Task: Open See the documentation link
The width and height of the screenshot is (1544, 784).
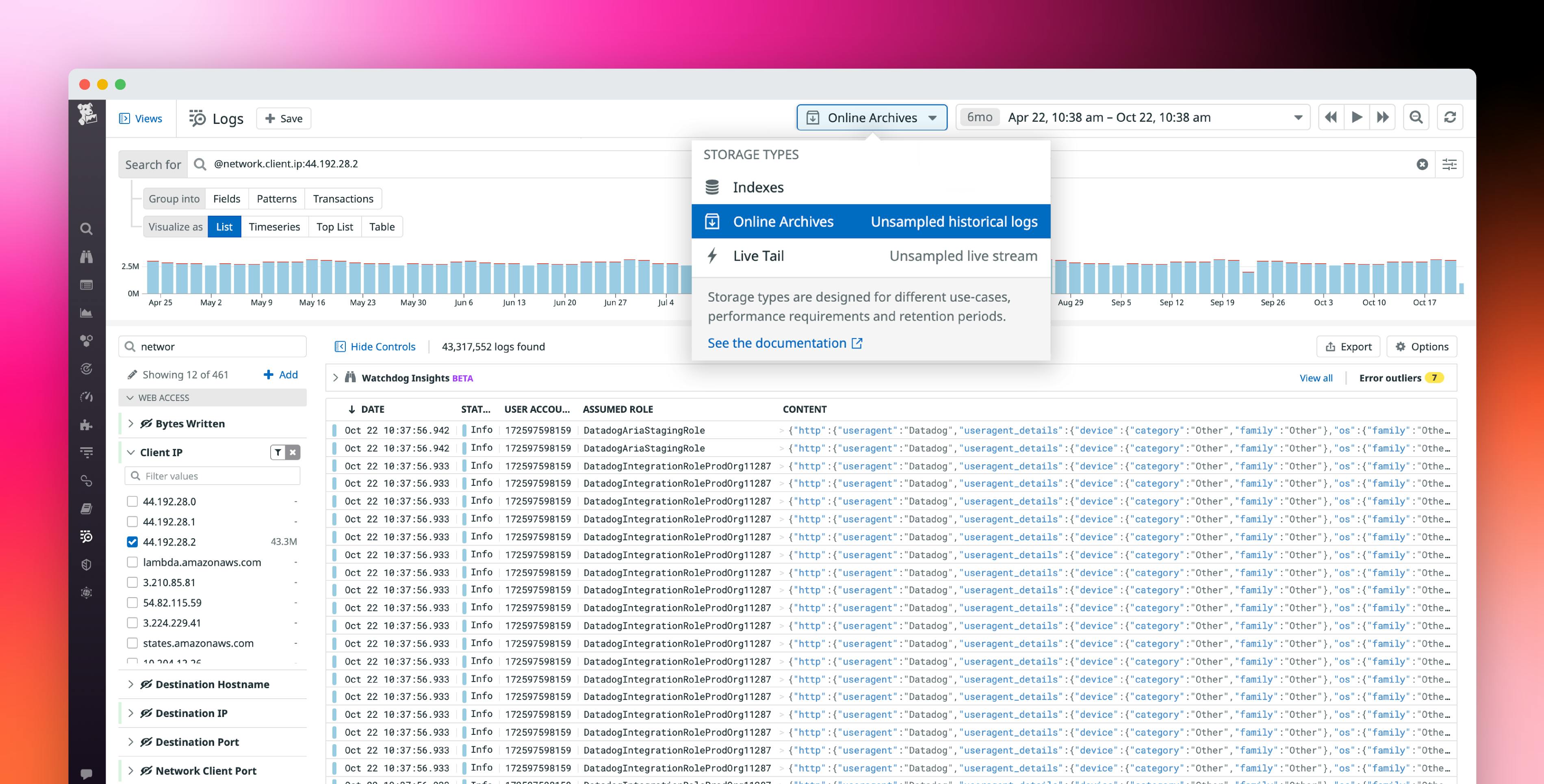Action: pyautogui.click(x=778, y=343)
